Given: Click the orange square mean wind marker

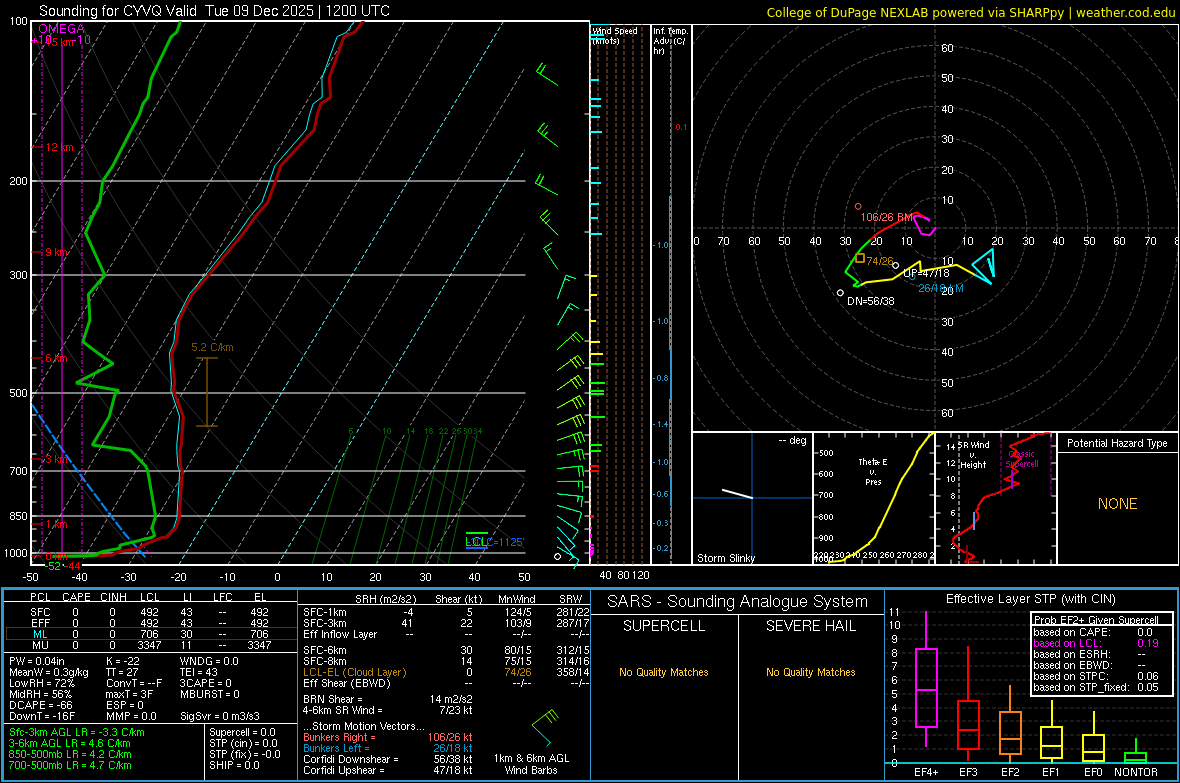Looking at the screenshot, I should 859,257.
